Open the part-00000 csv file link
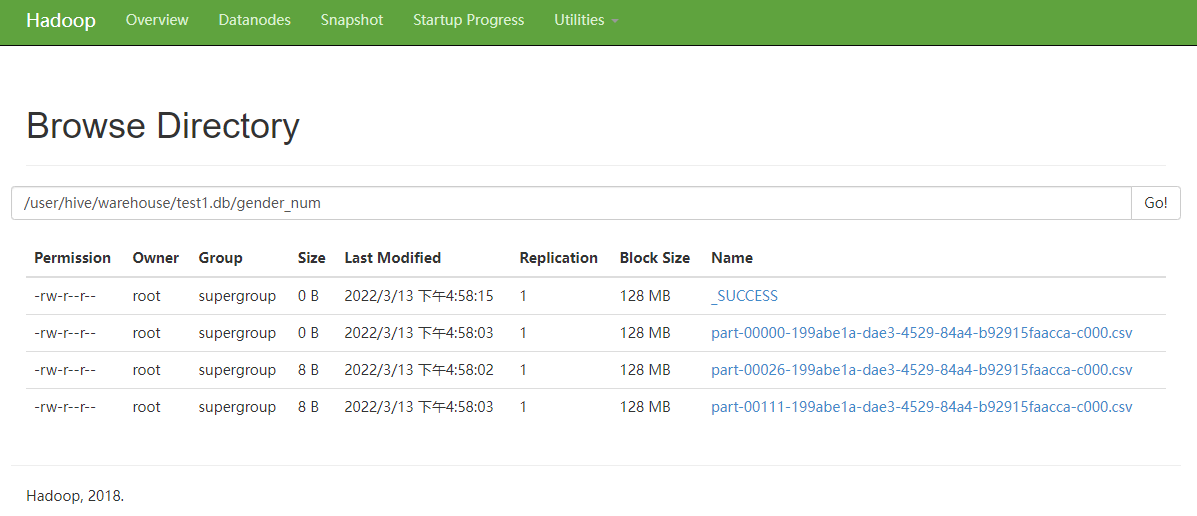 coord(921,333)
